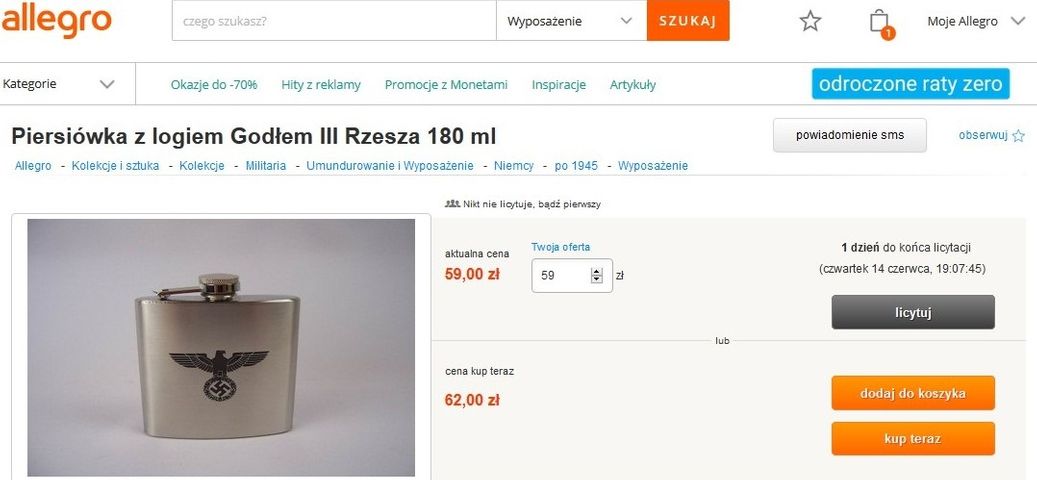Click the kup teraz button

coord(913,439)
